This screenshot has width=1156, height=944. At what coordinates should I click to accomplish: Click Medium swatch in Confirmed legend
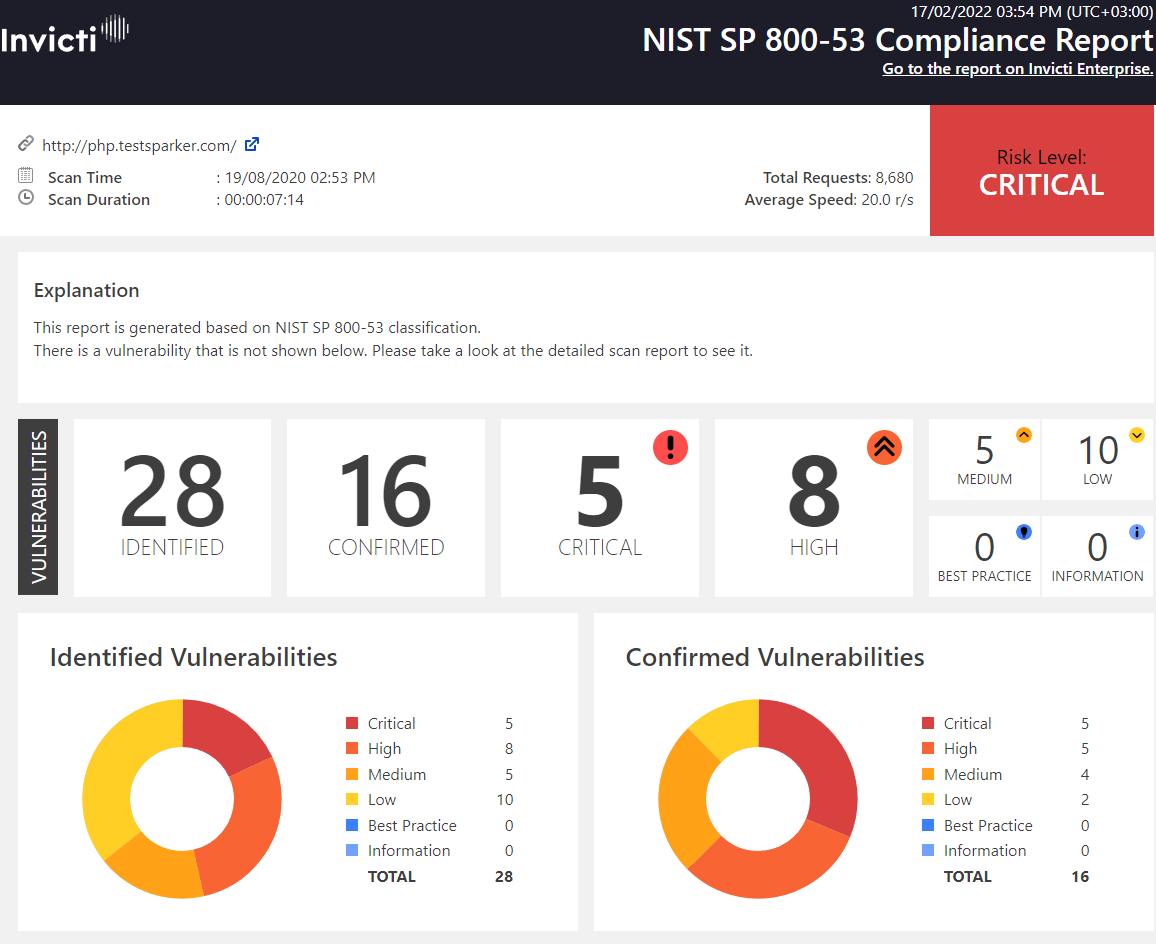(x=928, y=774)
